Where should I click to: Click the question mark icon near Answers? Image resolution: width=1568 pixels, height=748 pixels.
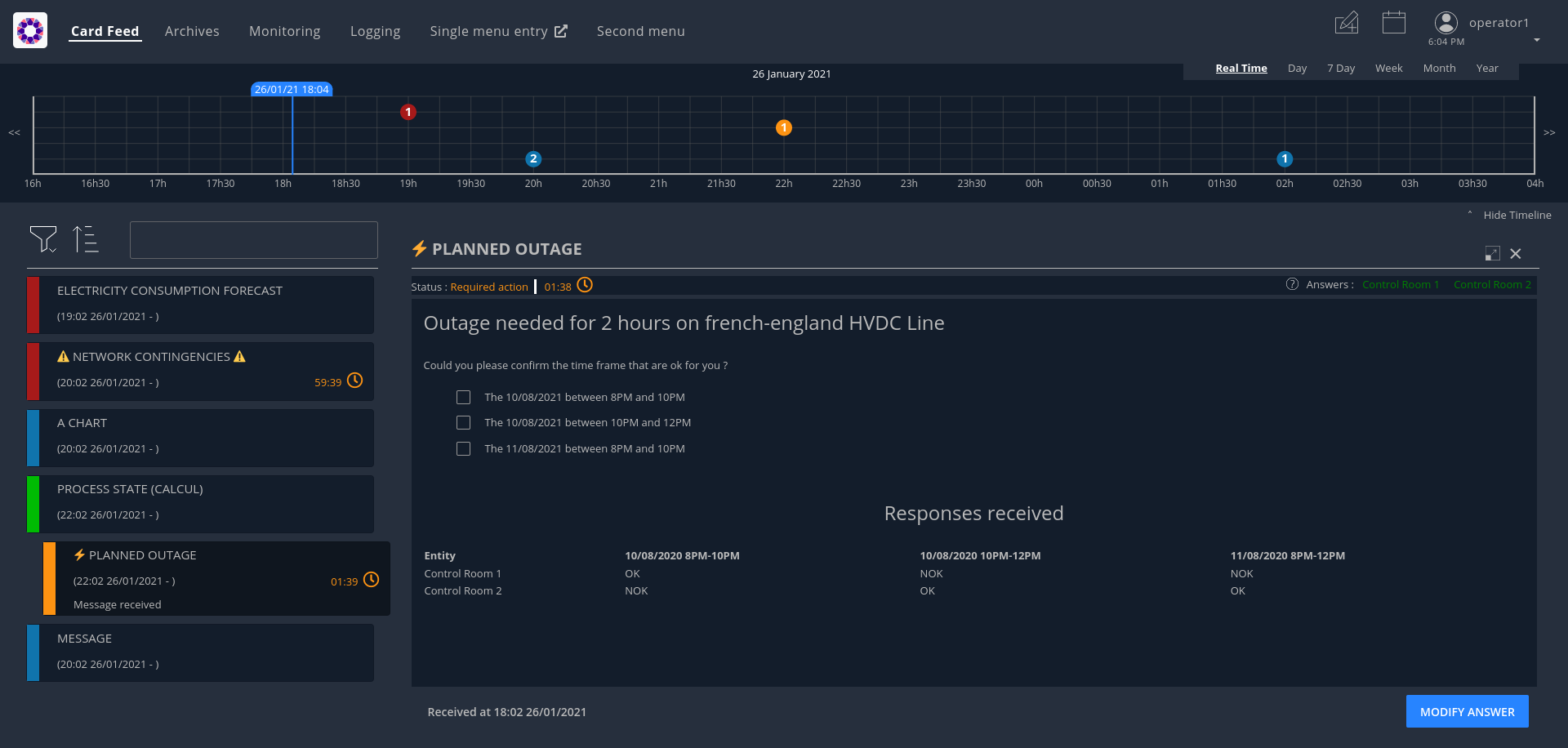pos(1293,284)
